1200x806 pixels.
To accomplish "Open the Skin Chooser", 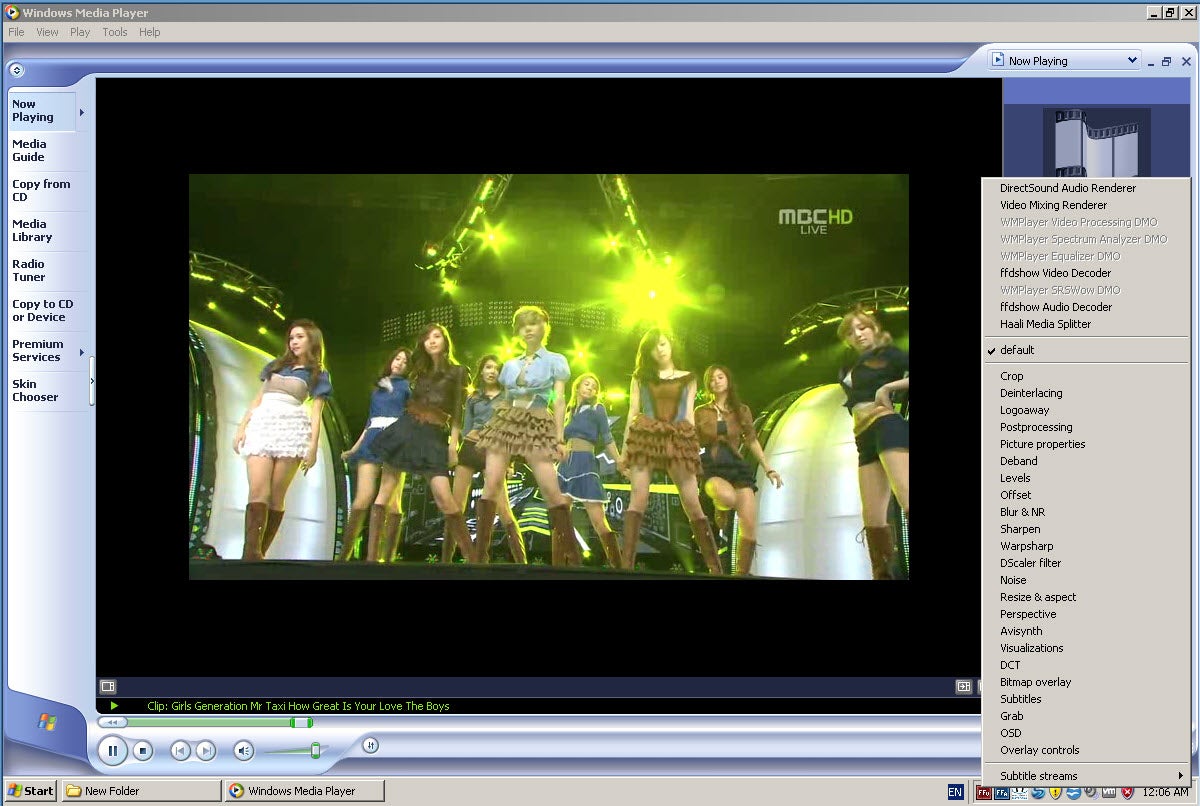I will [x=41, y=391].
